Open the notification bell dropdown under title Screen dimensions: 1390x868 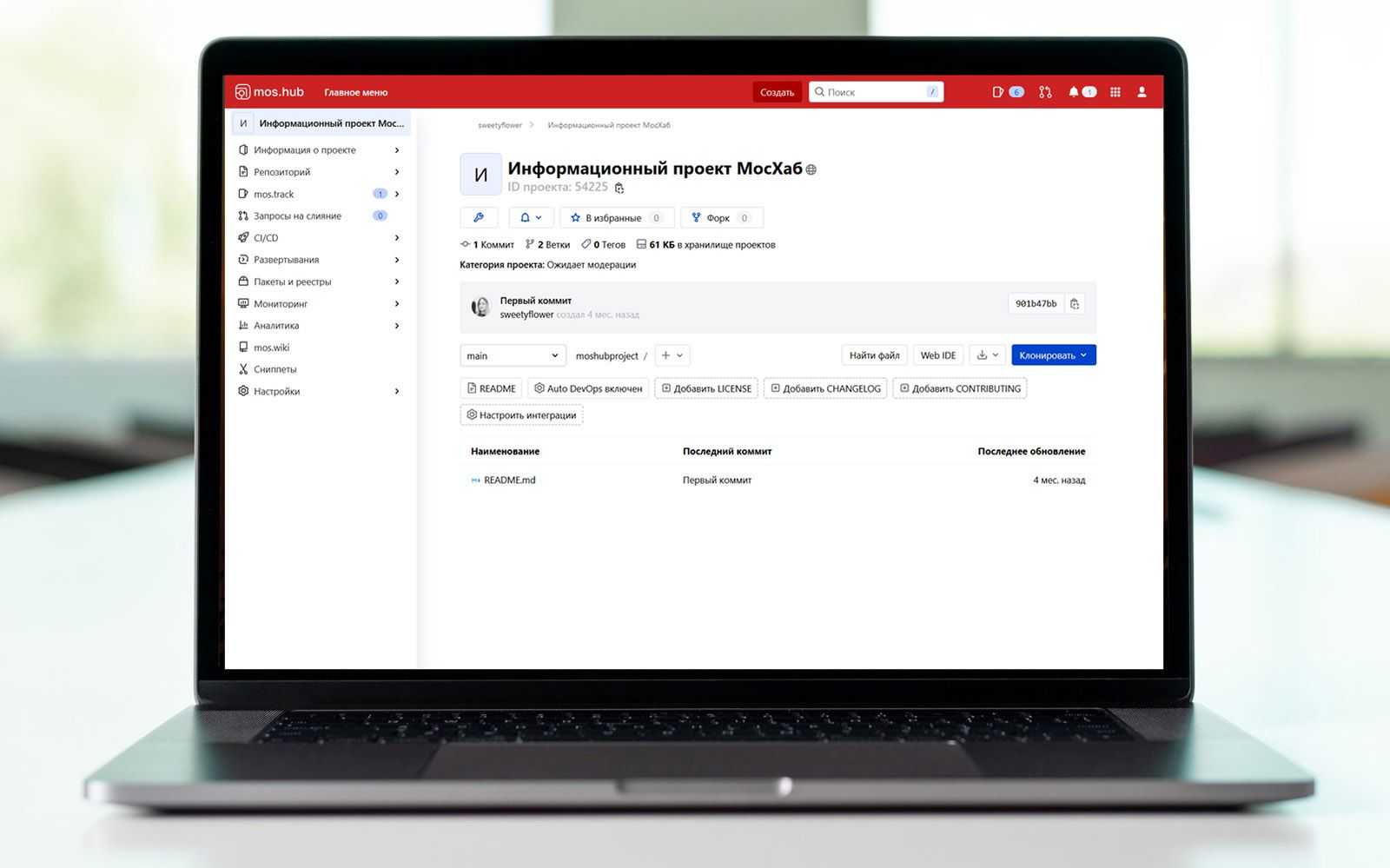[531, 218]
